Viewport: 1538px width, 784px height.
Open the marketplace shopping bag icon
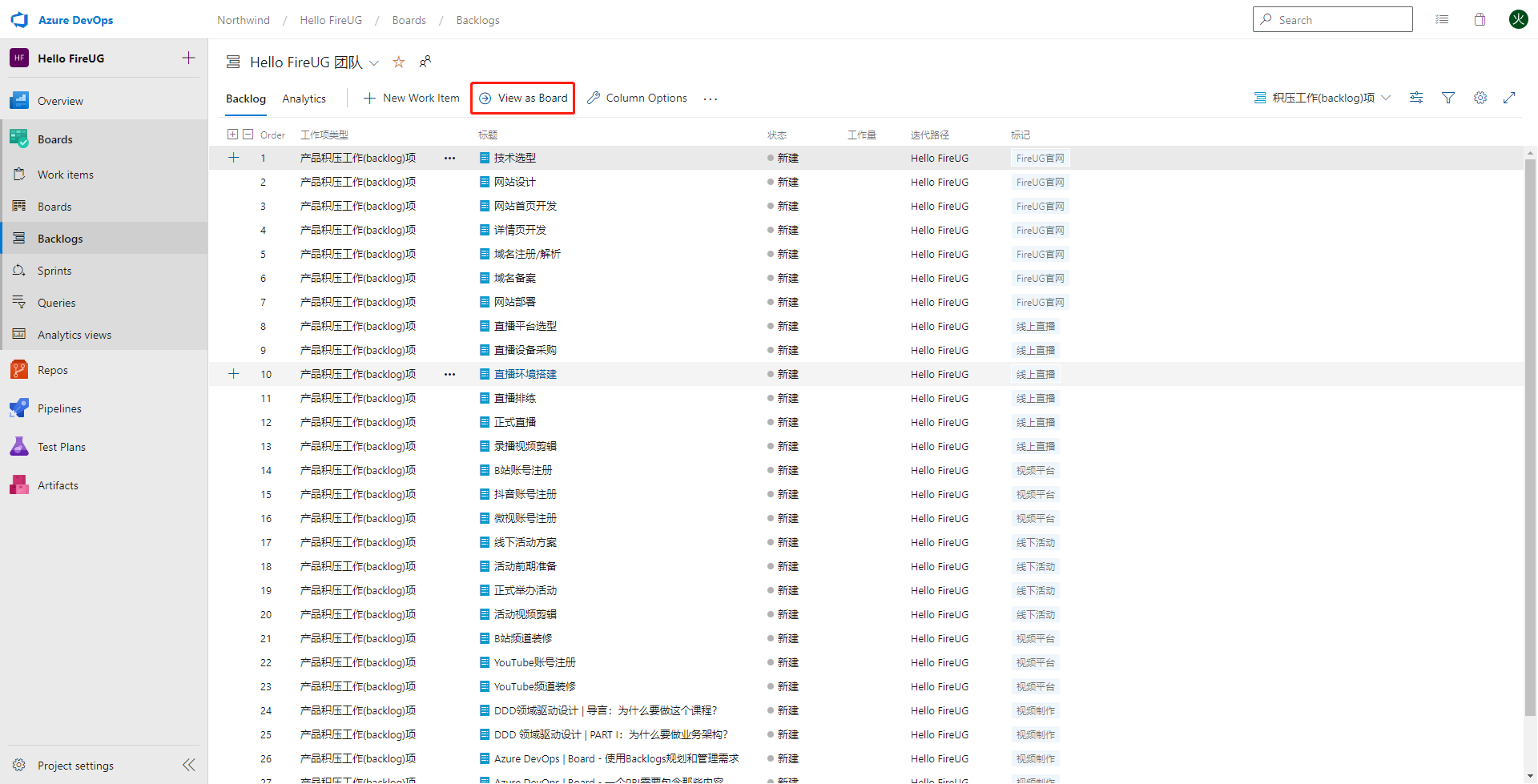point(1480,20)
